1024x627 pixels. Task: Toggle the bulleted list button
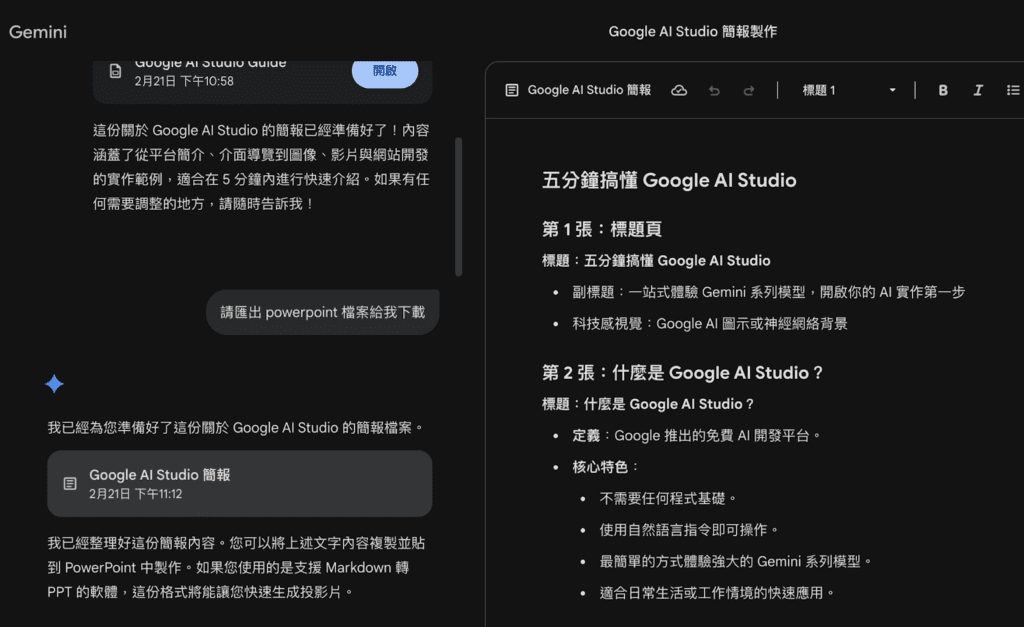point(1012,90)
